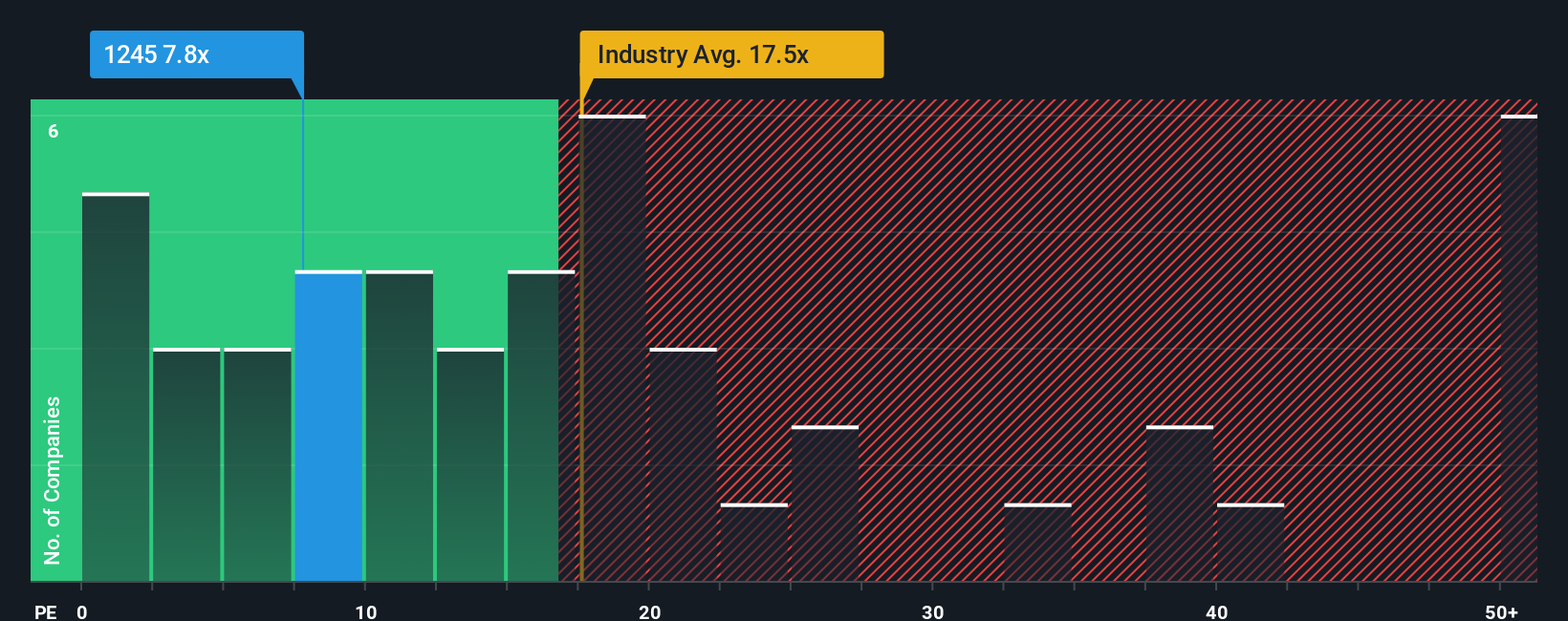Viewport: 1568px width, 621px height.
Task: Click the first bar at PE 0
Action: [116, 387]
